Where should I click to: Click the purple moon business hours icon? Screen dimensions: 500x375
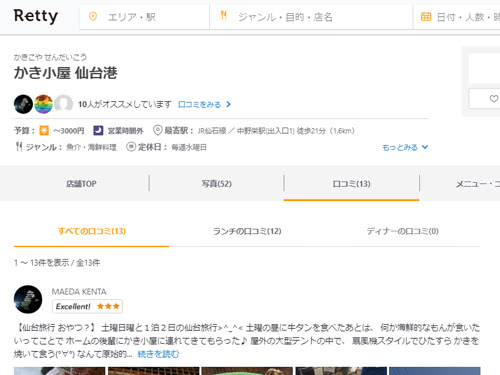click(x=98, y=130)
